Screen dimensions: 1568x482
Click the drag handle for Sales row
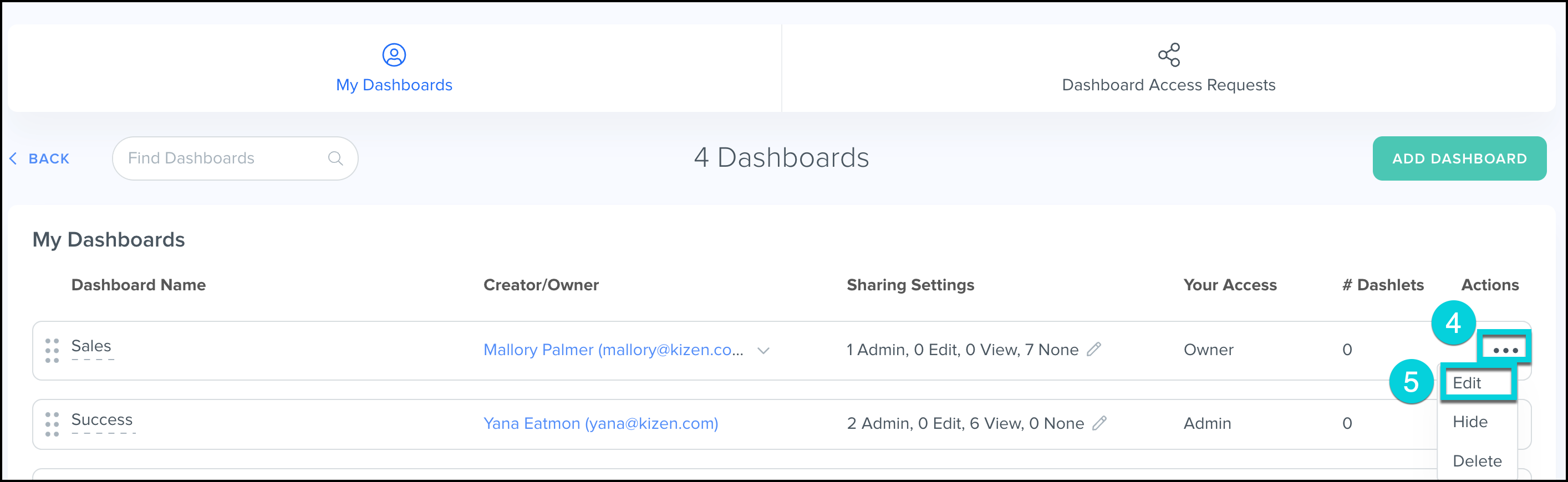click(52, 351)
